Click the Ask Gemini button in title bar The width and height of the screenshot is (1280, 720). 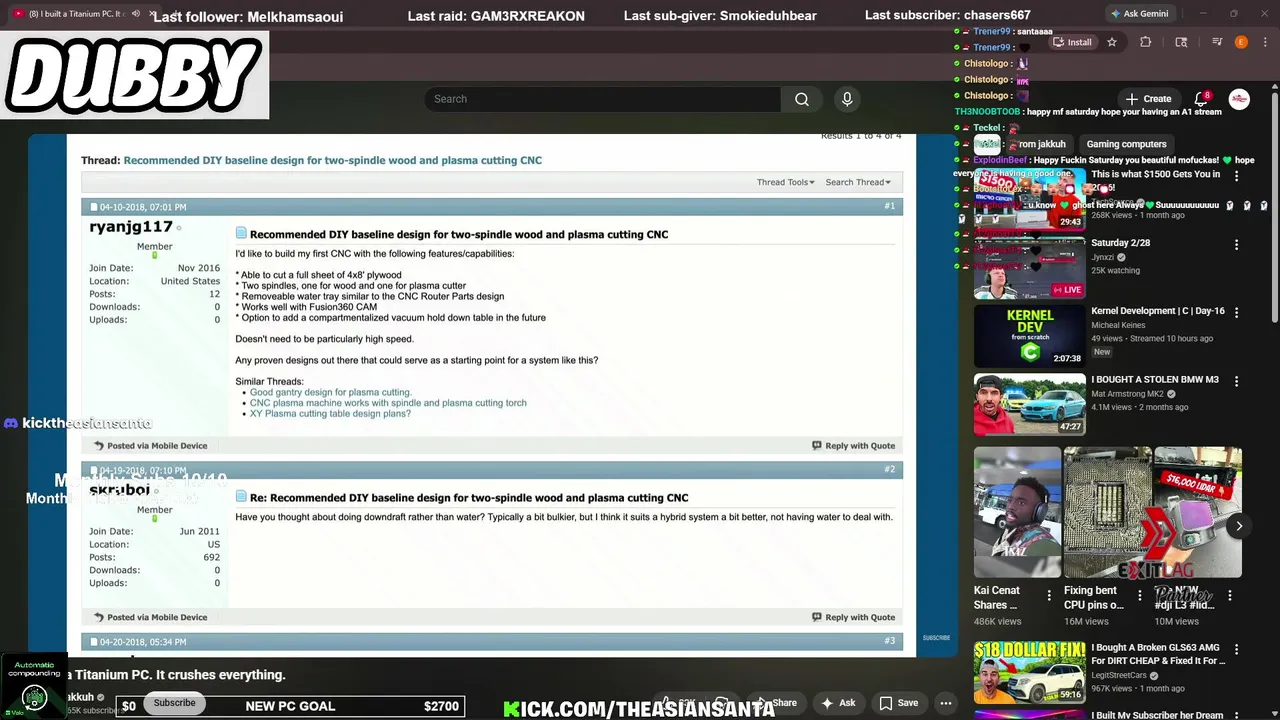coord(1140,14)
